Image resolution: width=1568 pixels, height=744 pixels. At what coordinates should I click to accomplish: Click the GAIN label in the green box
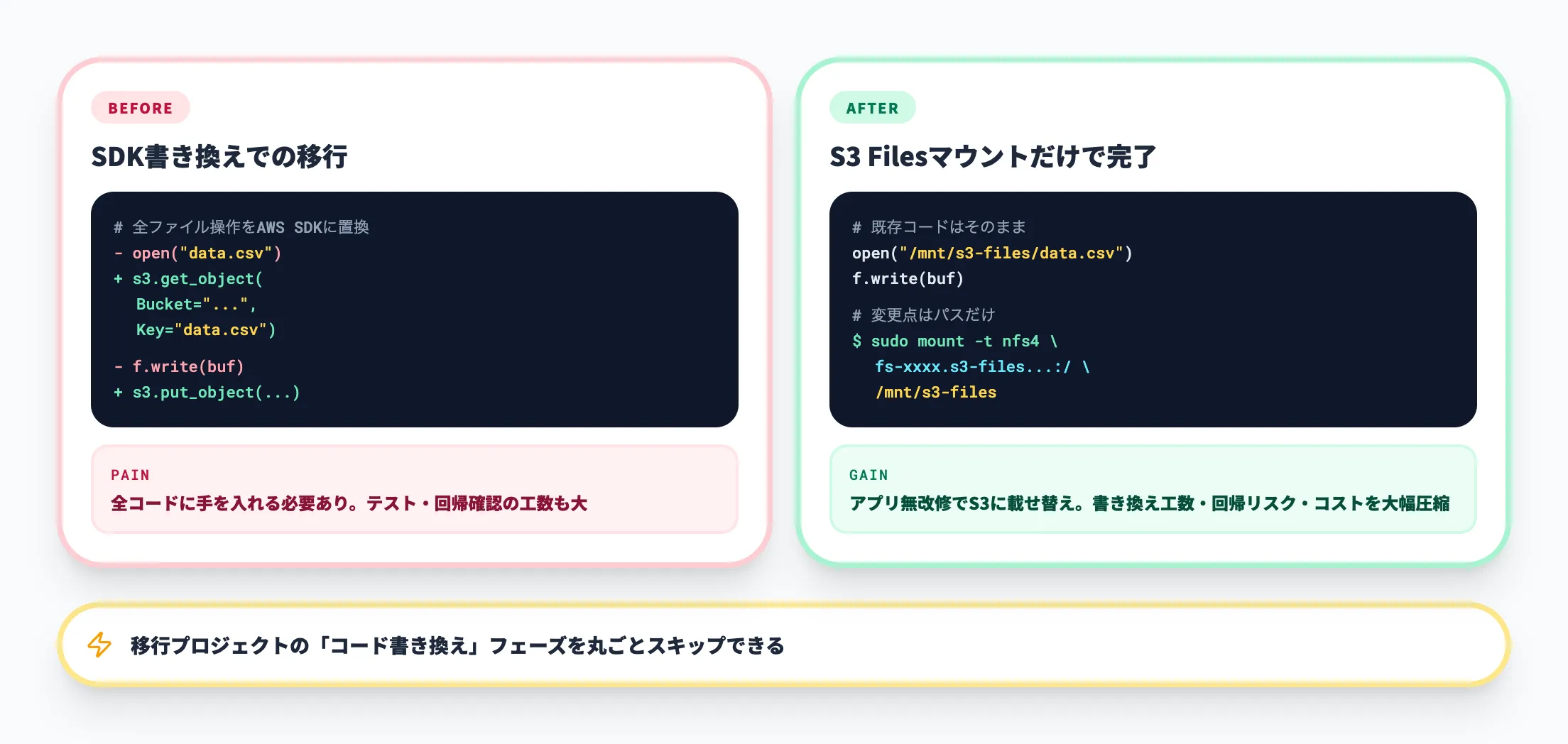pos(869,474)
